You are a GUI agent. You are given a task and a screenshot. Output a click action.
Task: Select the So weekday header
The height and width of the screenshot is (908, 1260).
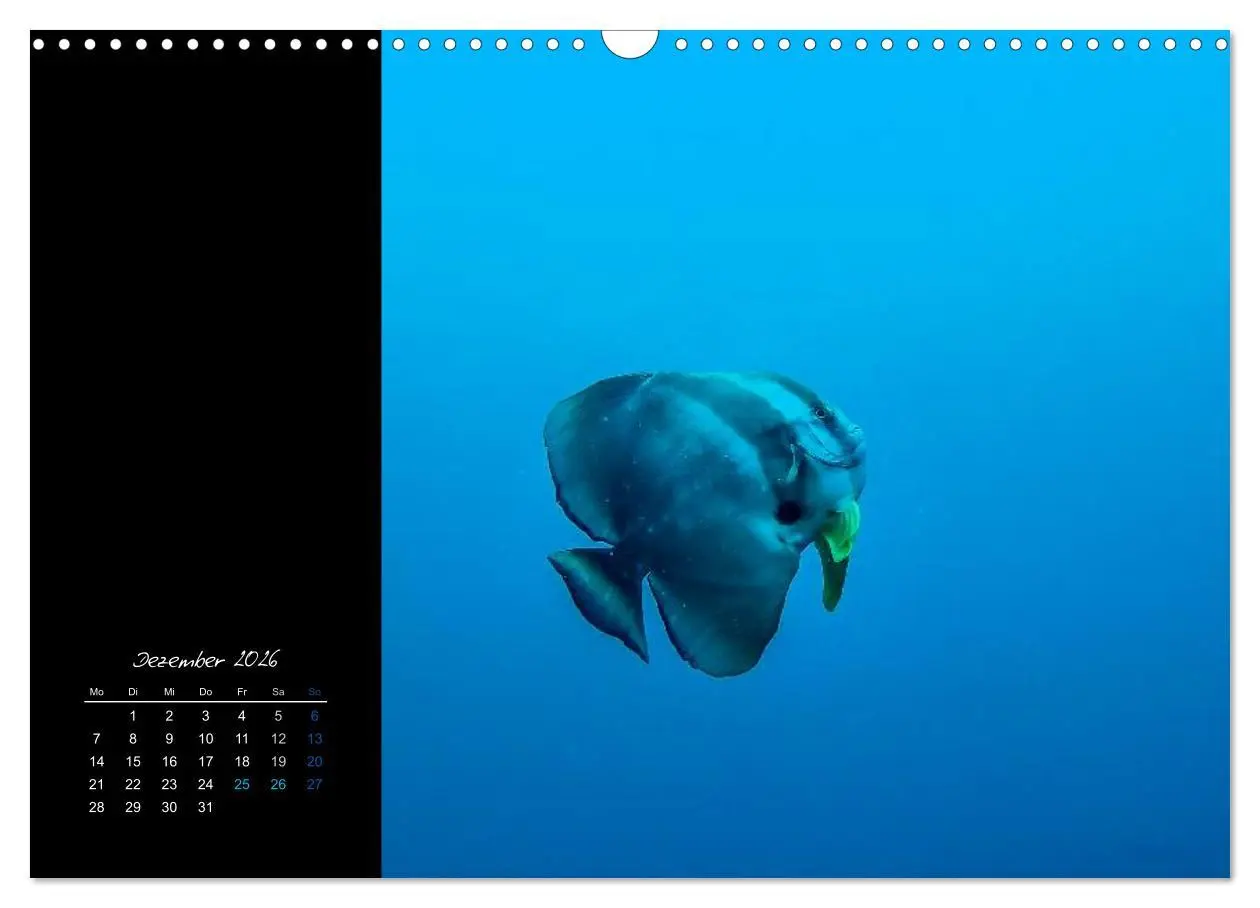coord(315,692)
